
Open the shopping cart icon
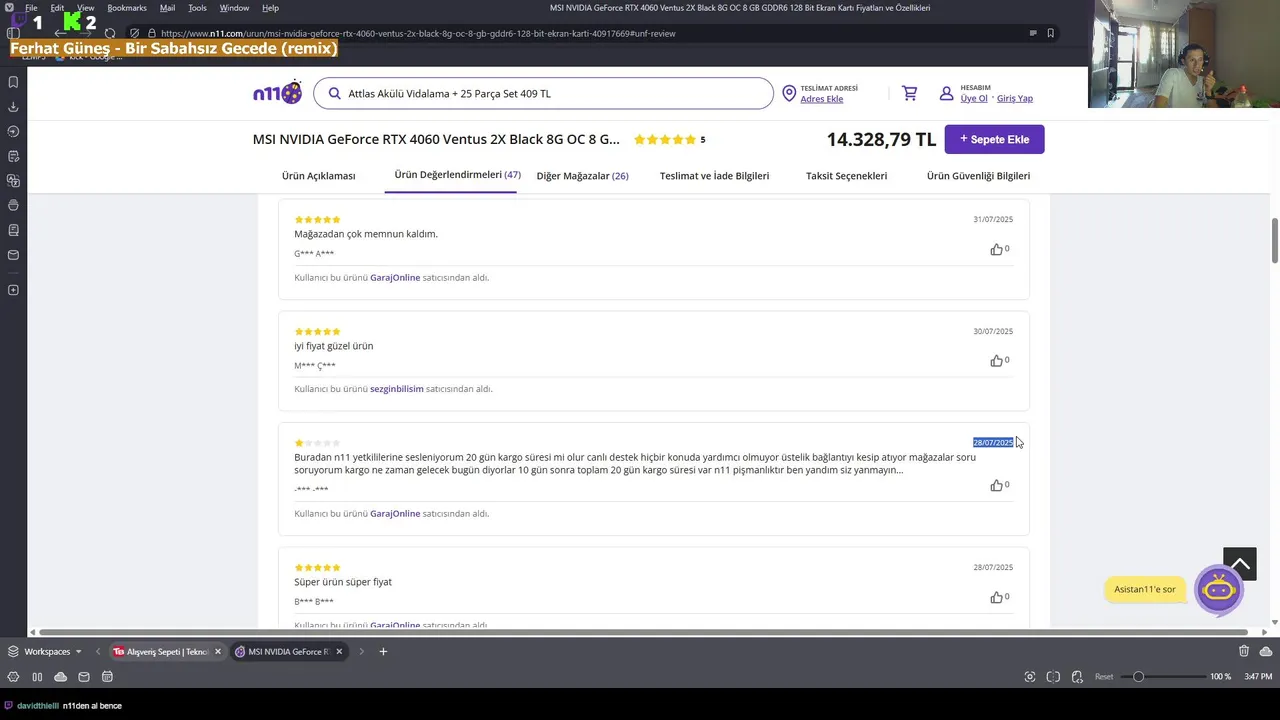tap(909, 93)
